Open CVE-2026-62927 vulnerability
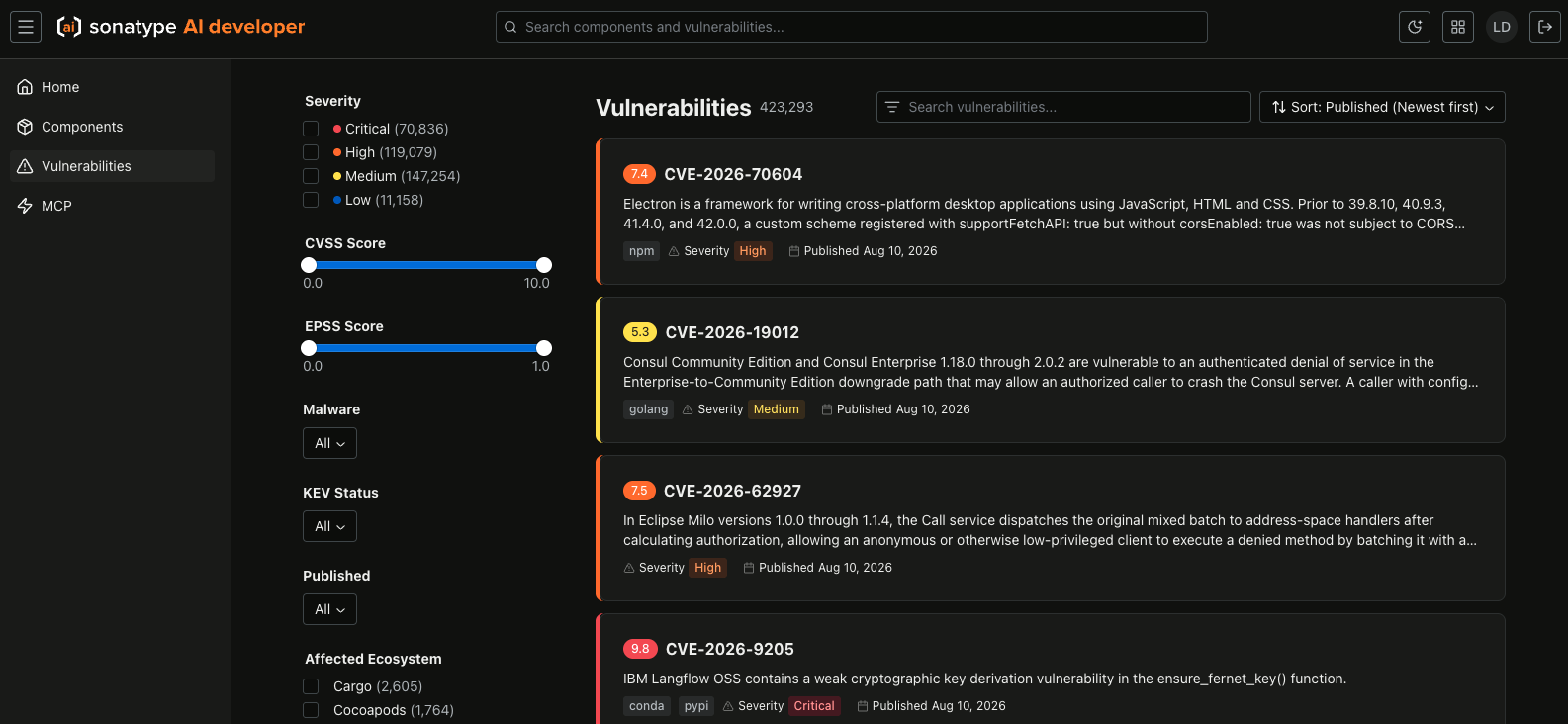 [732, 491]
